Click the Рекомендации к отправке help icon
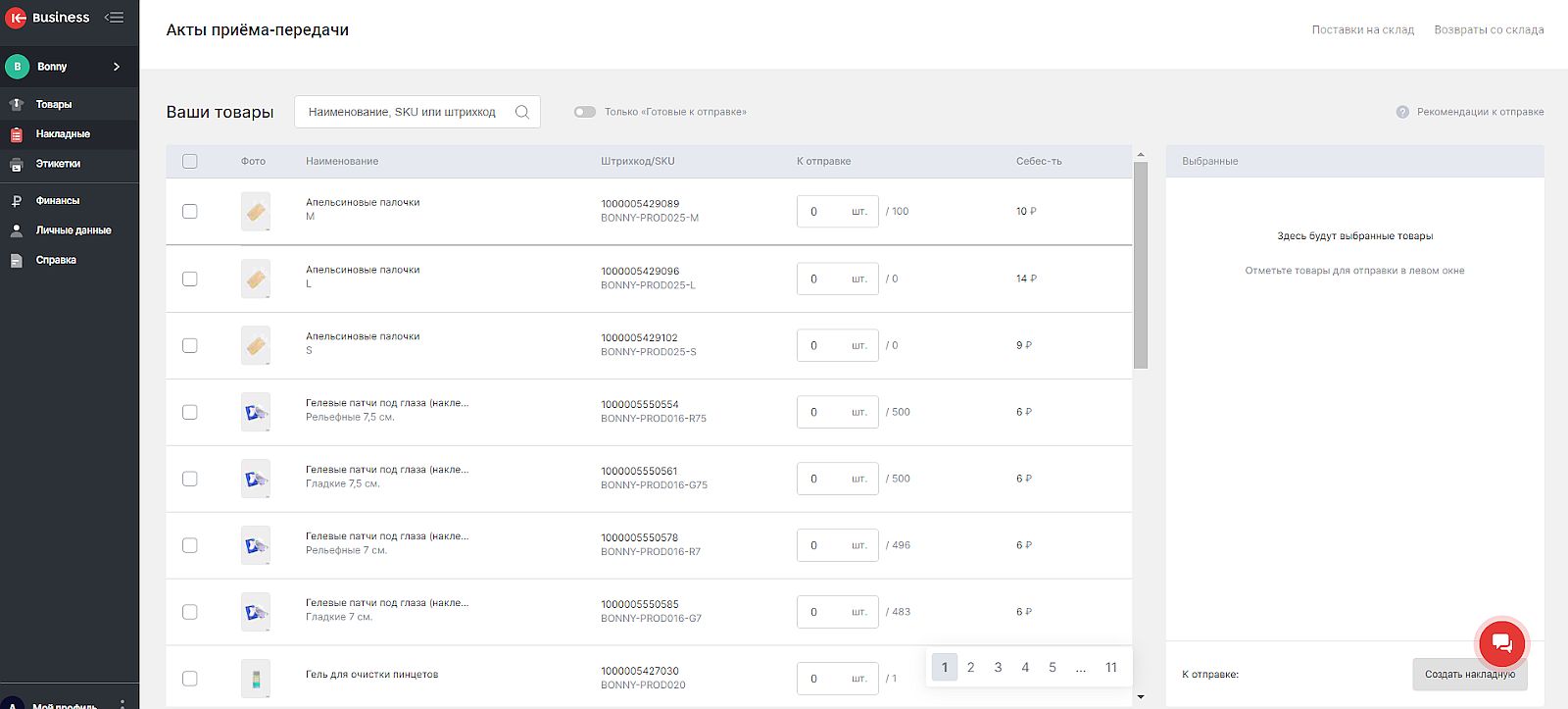This screenshot has width=1568, height=709. tap(1402, 112)
